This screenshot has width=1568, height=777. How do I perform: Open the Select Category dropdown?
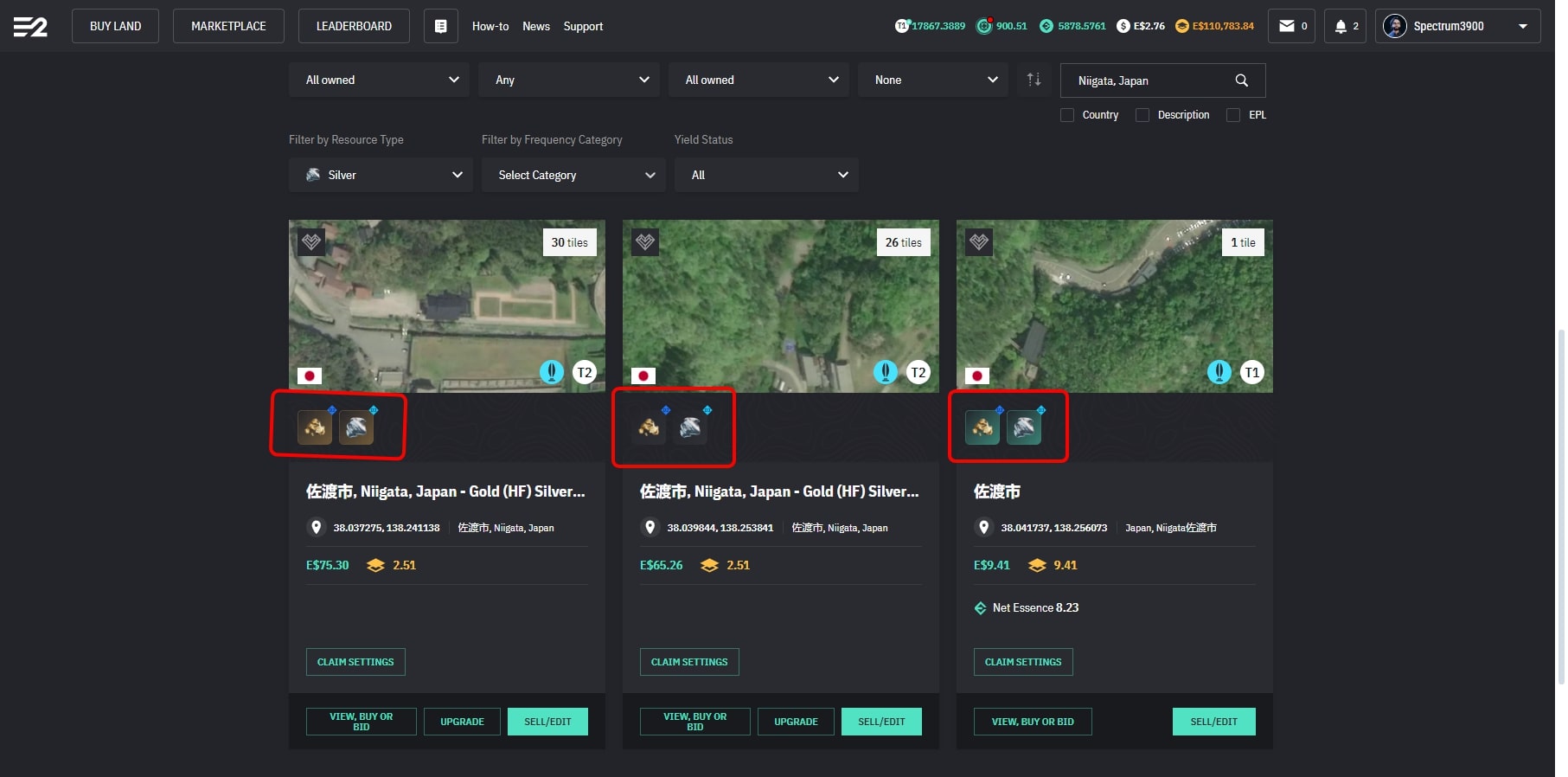573,175
